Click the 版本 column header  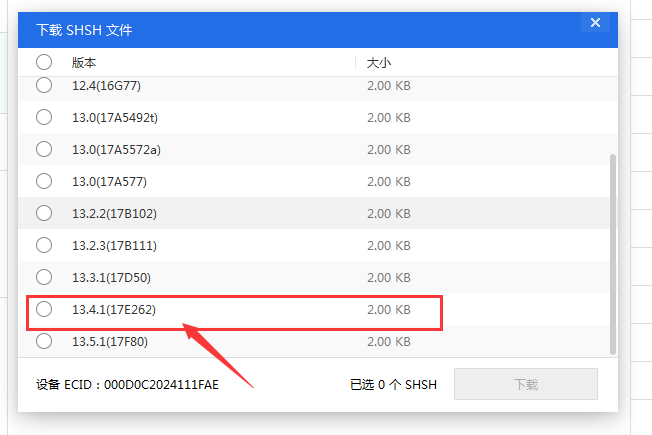[x=84, y=62]
